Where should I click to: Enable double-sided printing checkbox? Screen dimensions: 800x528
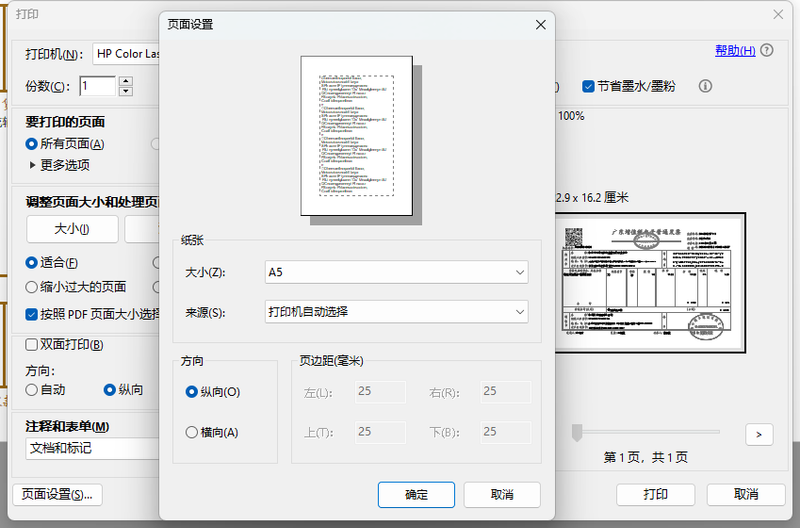[32, 345]
